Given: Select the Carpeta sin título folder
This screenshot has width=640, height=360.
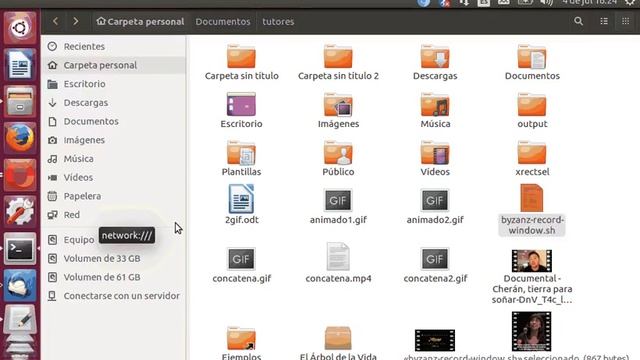Looking at the screenshot, I should [241, 63].
